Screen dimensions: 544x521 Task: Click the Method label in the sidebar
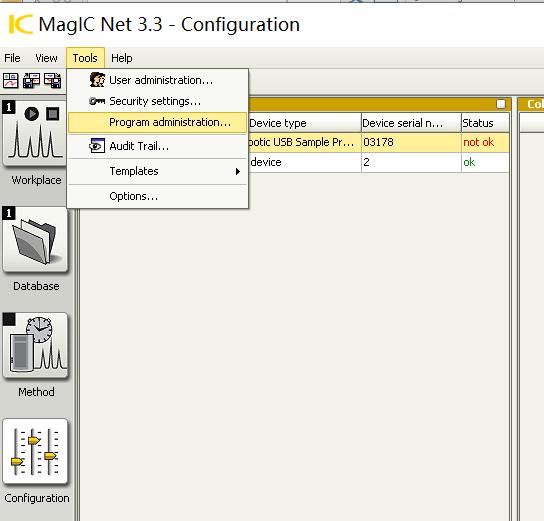(x=36, y=392)
